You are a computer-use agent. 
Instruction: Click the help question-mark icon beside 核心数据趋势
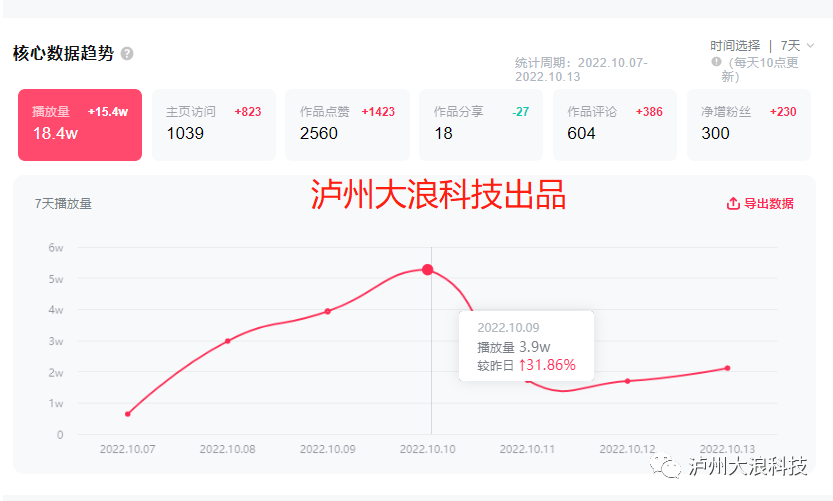[x=127, y=54]
